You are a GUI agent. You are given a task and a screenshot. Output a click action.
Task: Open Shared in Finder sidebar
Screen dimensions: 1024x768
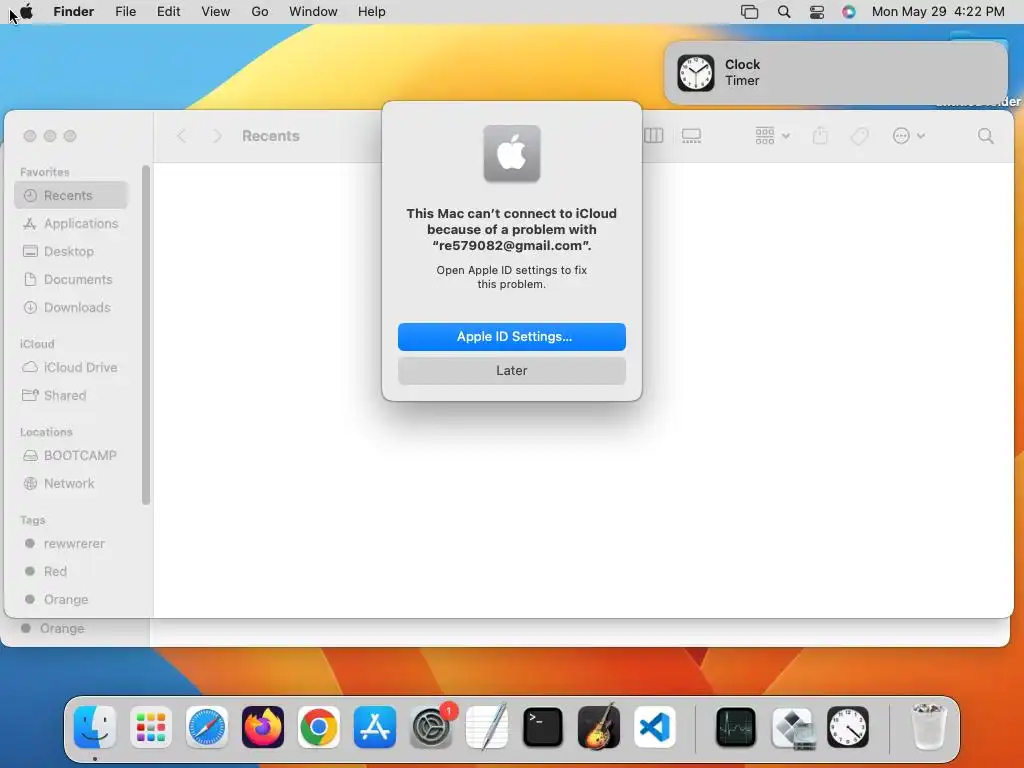pos(71,396)
